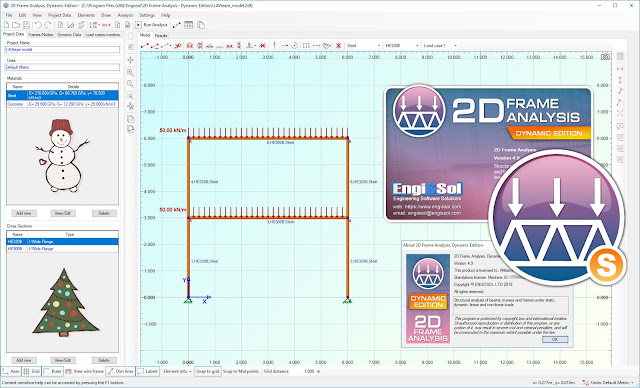Open the Analysis menu
The image size is (640, 388).
coord(125,15)
